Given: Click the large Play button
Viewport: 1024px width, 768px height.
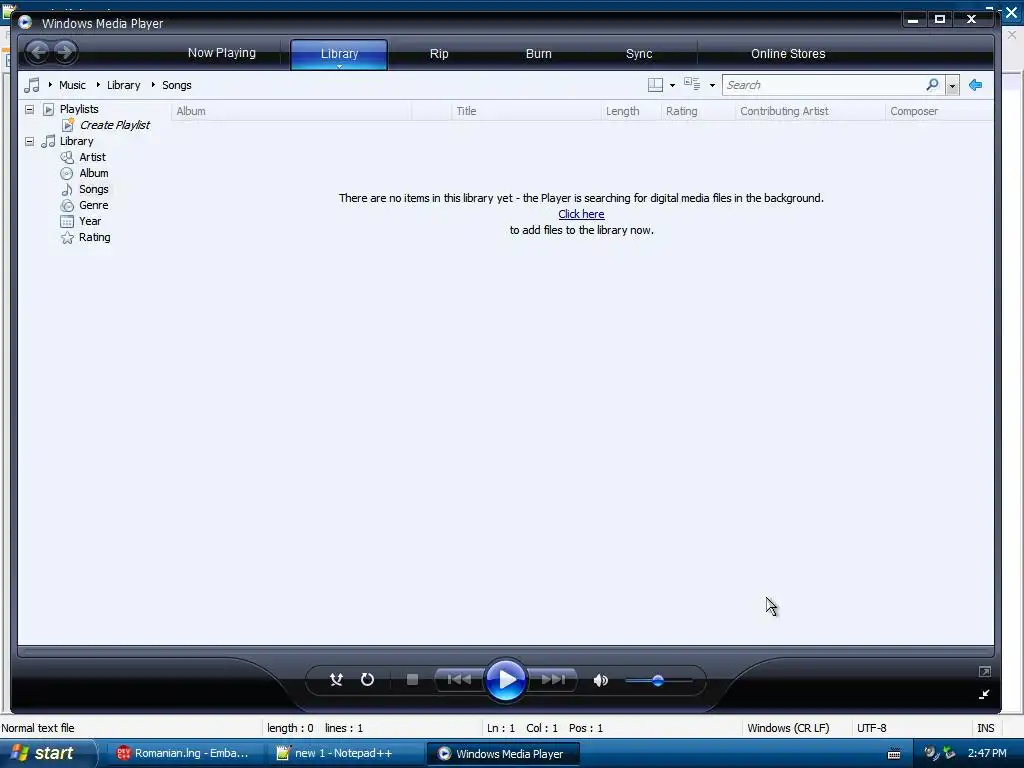Looking at the screenshot, I should (506, 680).
